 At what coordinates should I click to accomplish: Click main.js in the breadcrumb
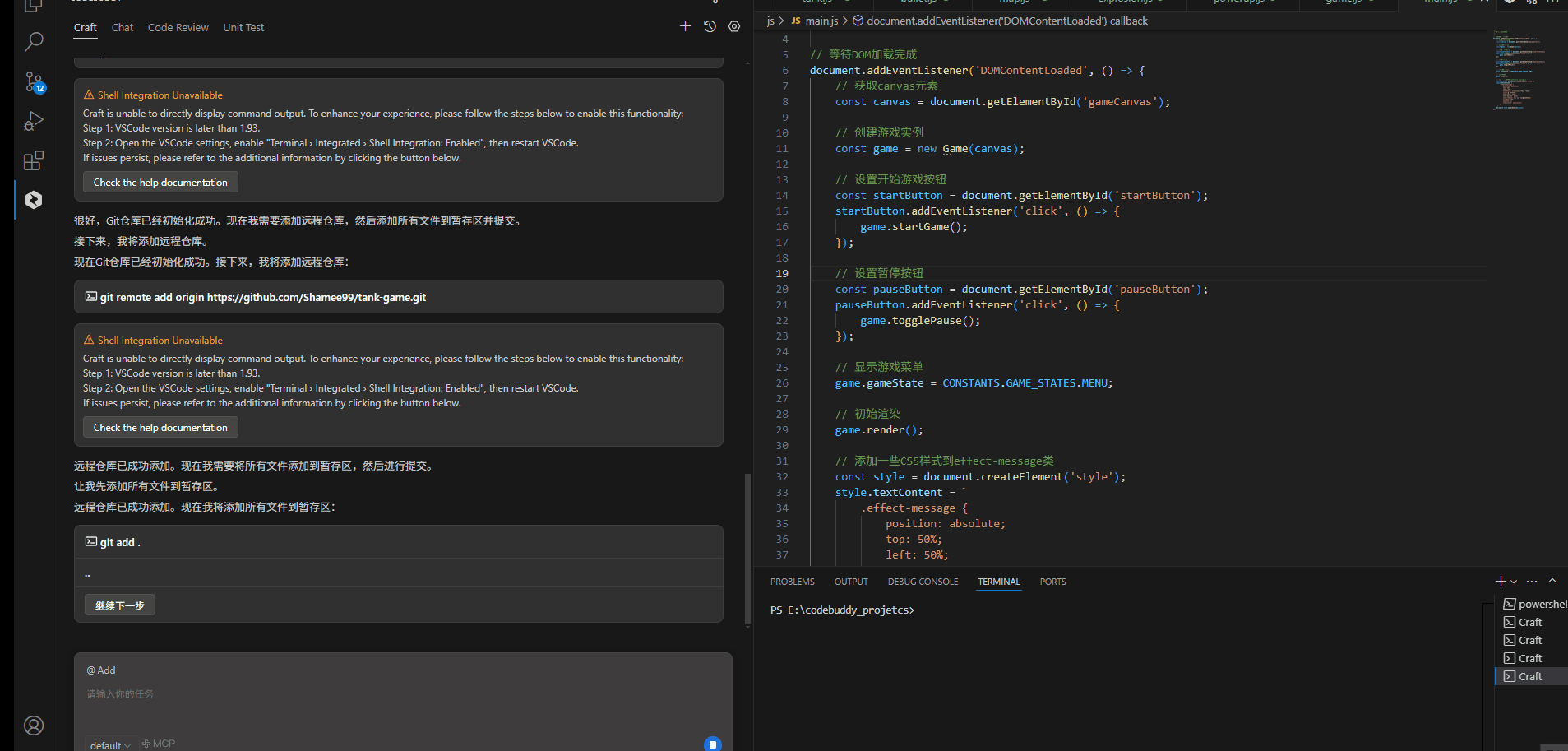coord(821,21)
